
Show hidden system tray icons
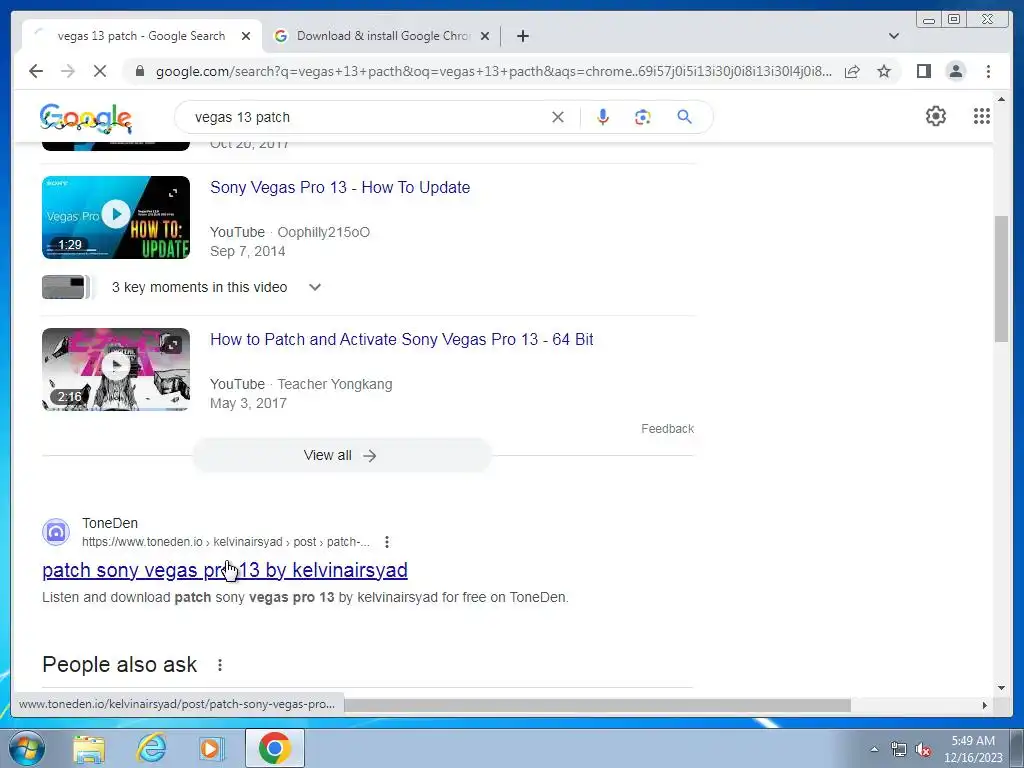pyautogui.click(x=874, y=750)
